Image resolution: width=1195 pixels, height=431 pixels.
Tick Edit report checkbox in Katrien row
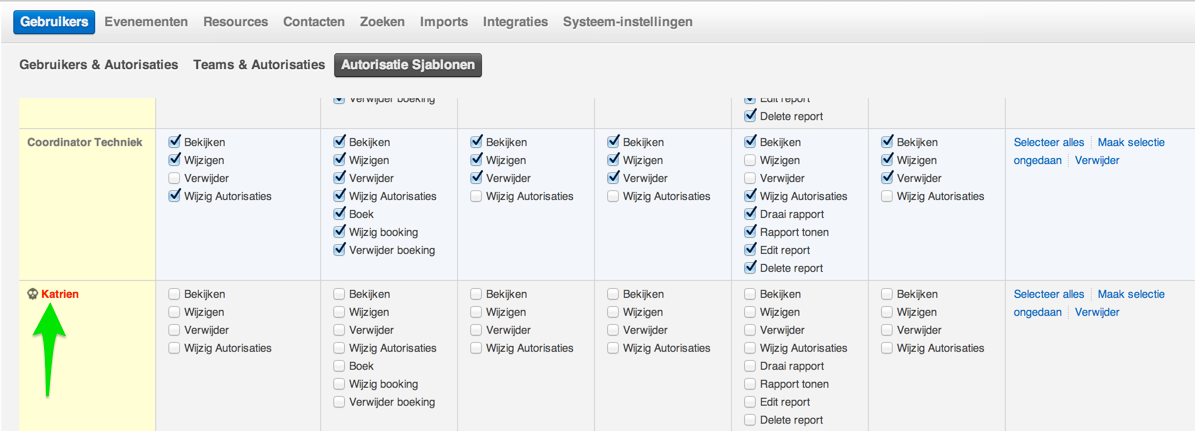click(750, 402)
